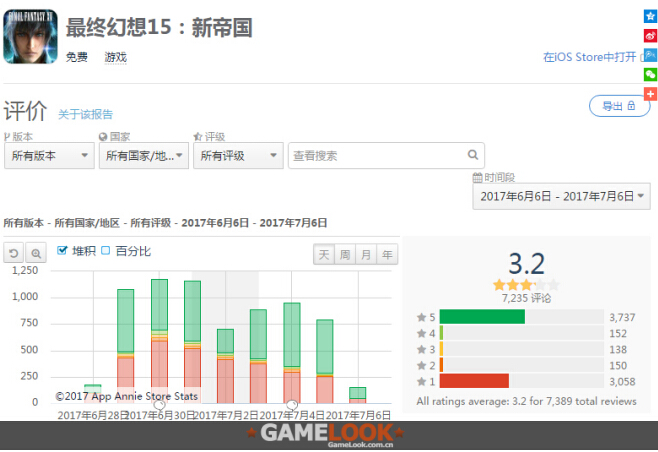Click the globe icon beside 国家

click(x=103, y=137)
